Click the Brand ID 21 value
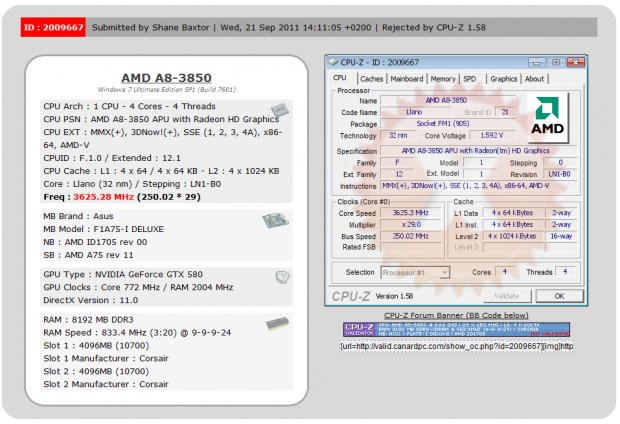 (x=505, y=112)
